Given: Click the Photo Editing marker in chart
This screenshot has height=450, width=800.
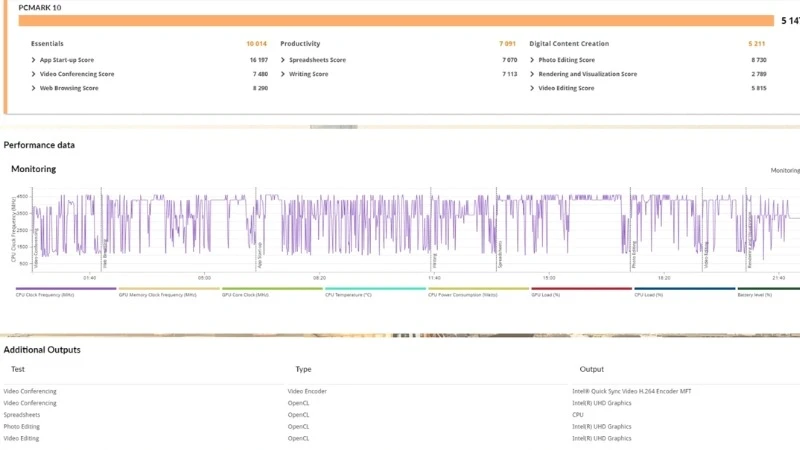Looking at the screenshot, I should point(634,255).
